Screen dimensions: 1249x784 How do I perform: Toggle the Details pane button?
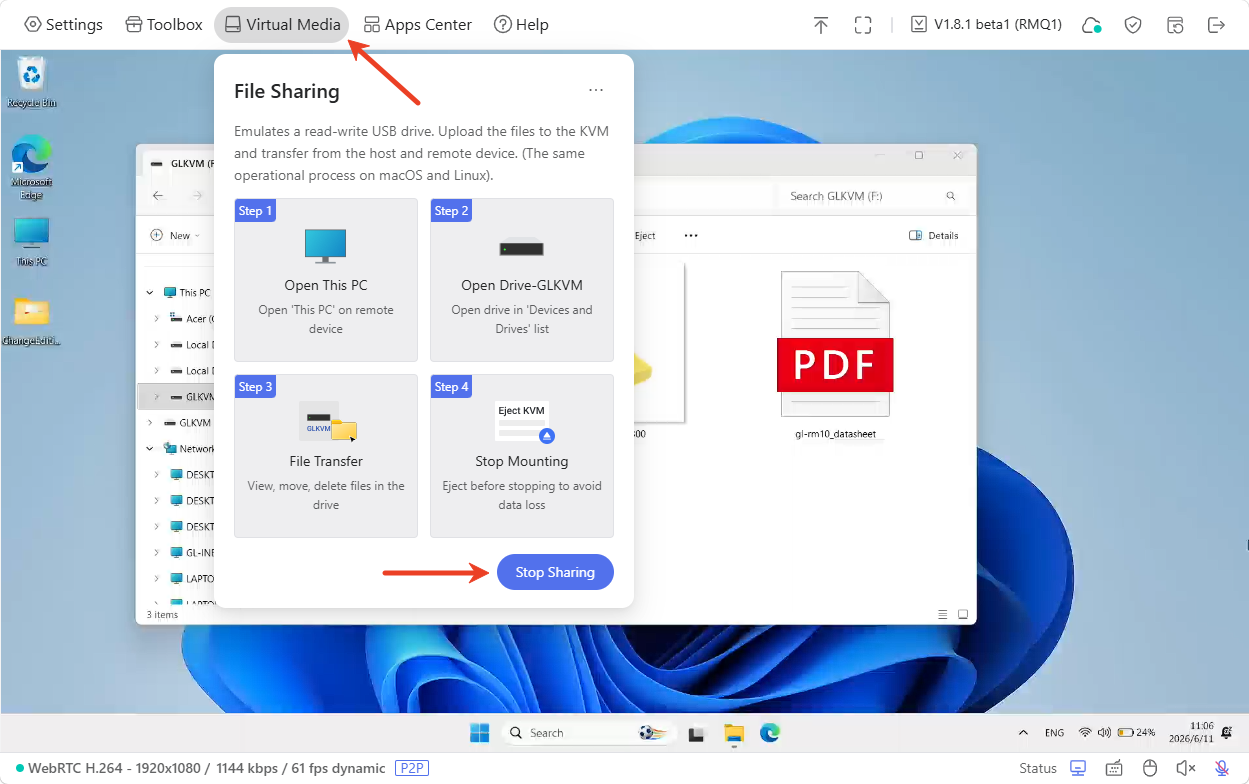(x=934, y=236)
